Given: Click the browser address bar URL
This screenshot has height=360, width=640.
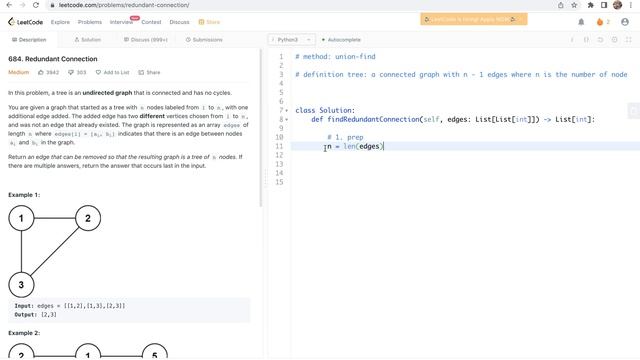Looking at the screenshot, I should click(x=124, y=5).
